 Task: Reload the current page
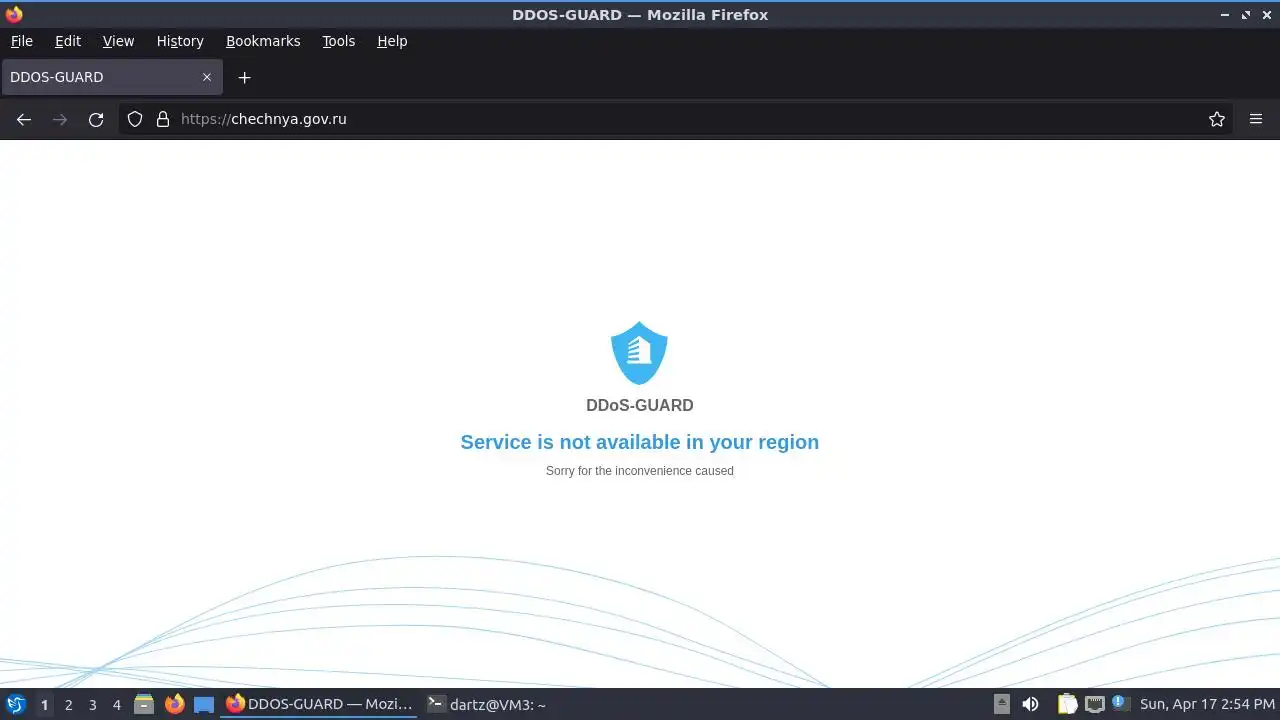96,119
